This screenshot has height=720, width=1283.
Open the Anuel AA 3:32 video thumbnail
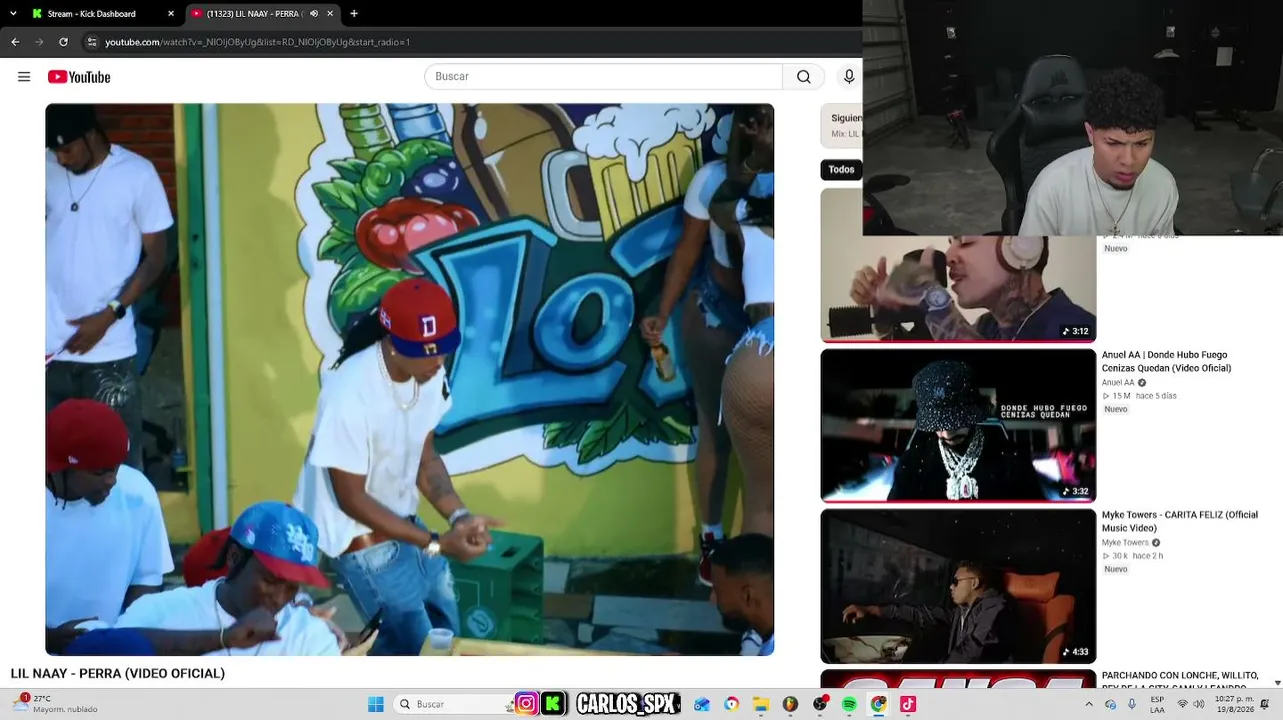(x=958, y=425)
